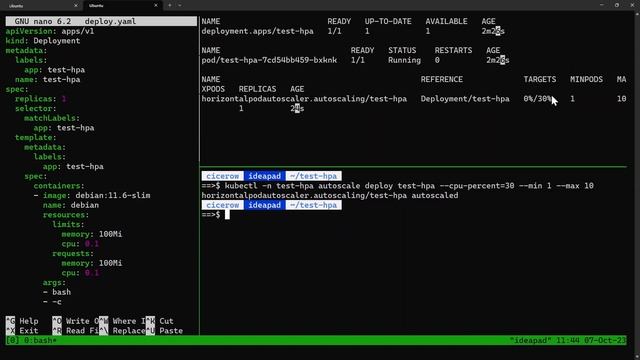The image size is (640, 360).
Task: Click the apiVersion: apps/v1 line in nano
Action: 50,31
